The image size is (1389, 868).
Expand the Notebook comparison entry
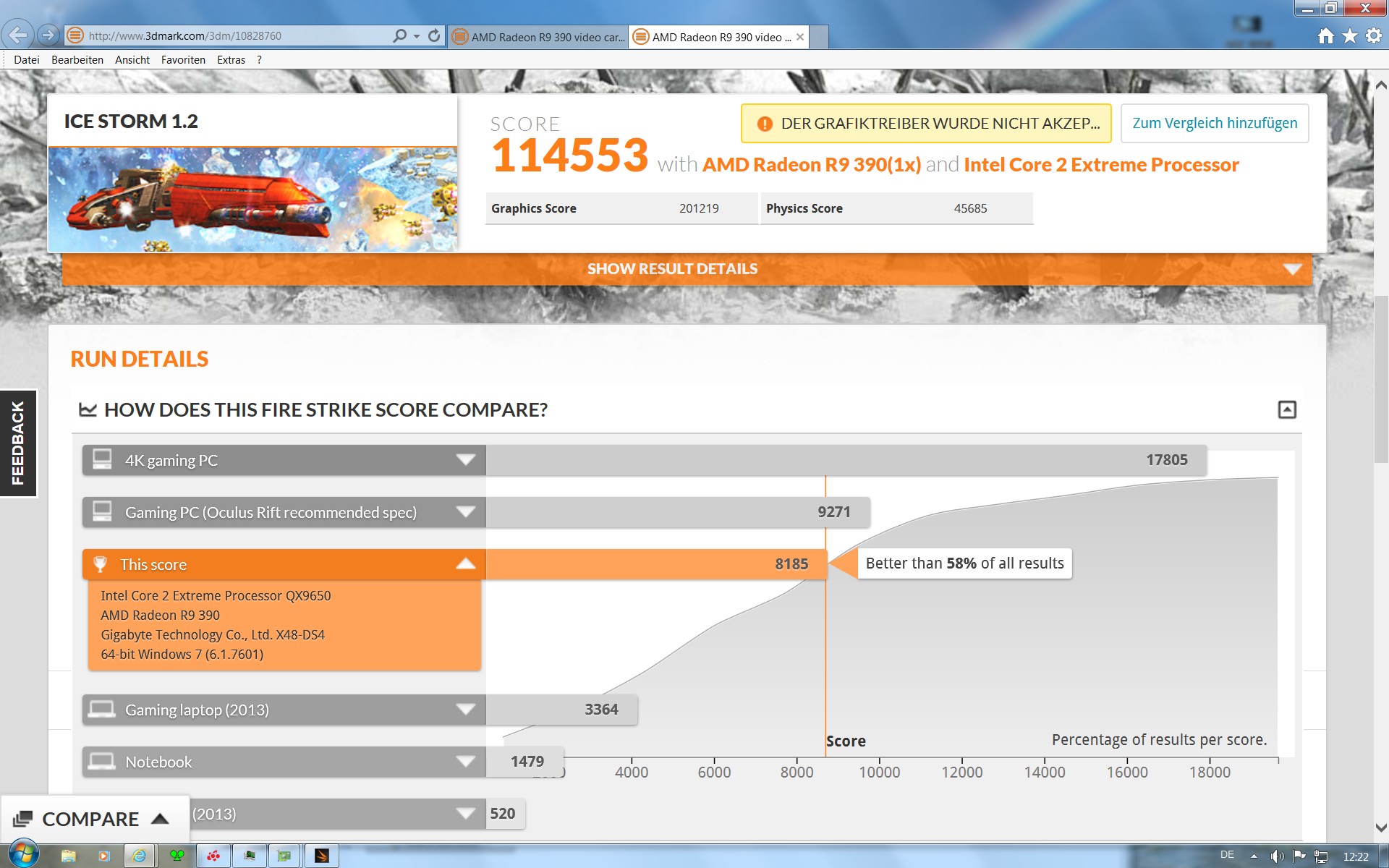465,762
